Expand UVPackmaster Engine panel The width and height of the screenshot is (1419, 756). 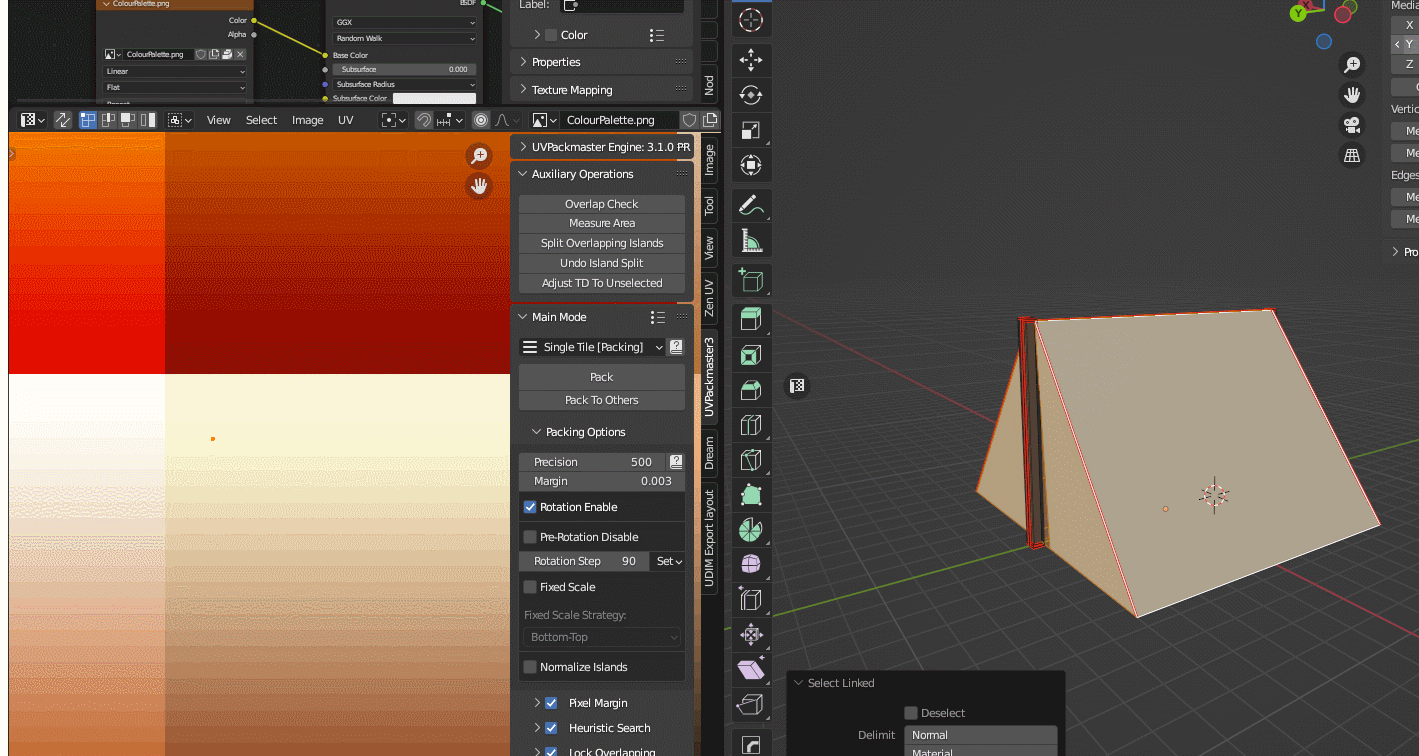(x=522, y=147)
